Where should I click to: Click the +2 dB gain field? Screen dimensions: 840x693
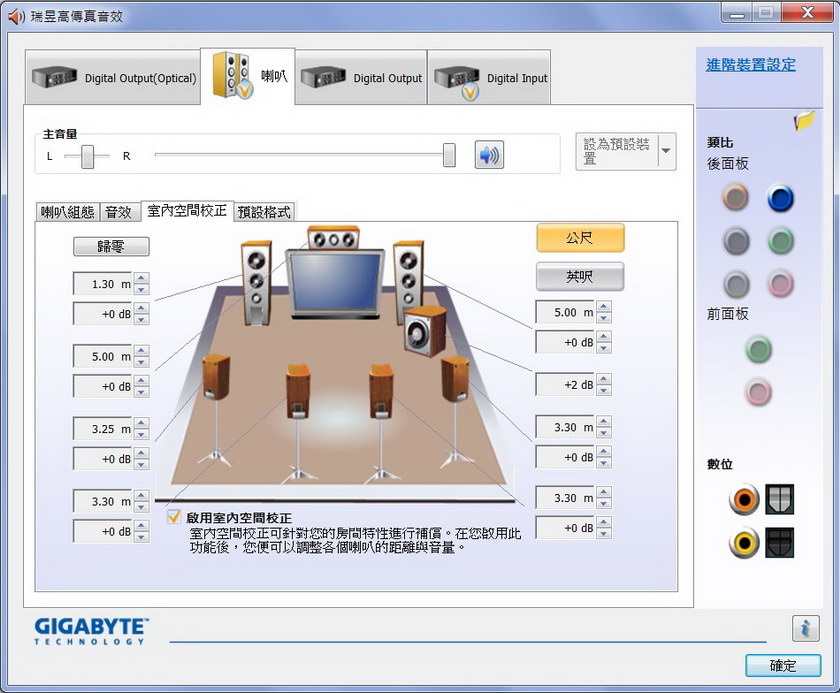click(565, 385)
